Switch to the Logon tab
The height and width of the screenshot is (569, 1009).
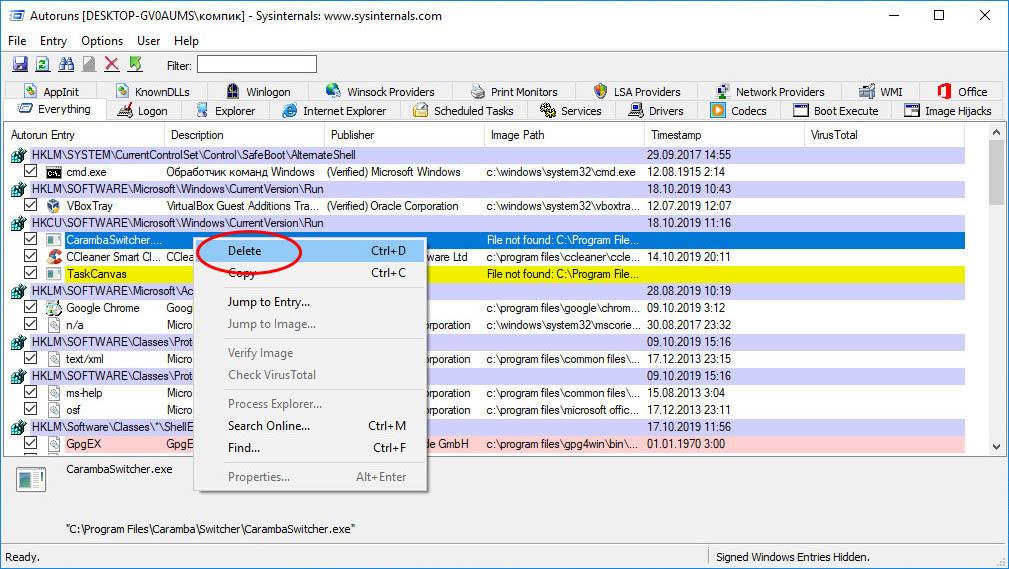tap(142, 111)
